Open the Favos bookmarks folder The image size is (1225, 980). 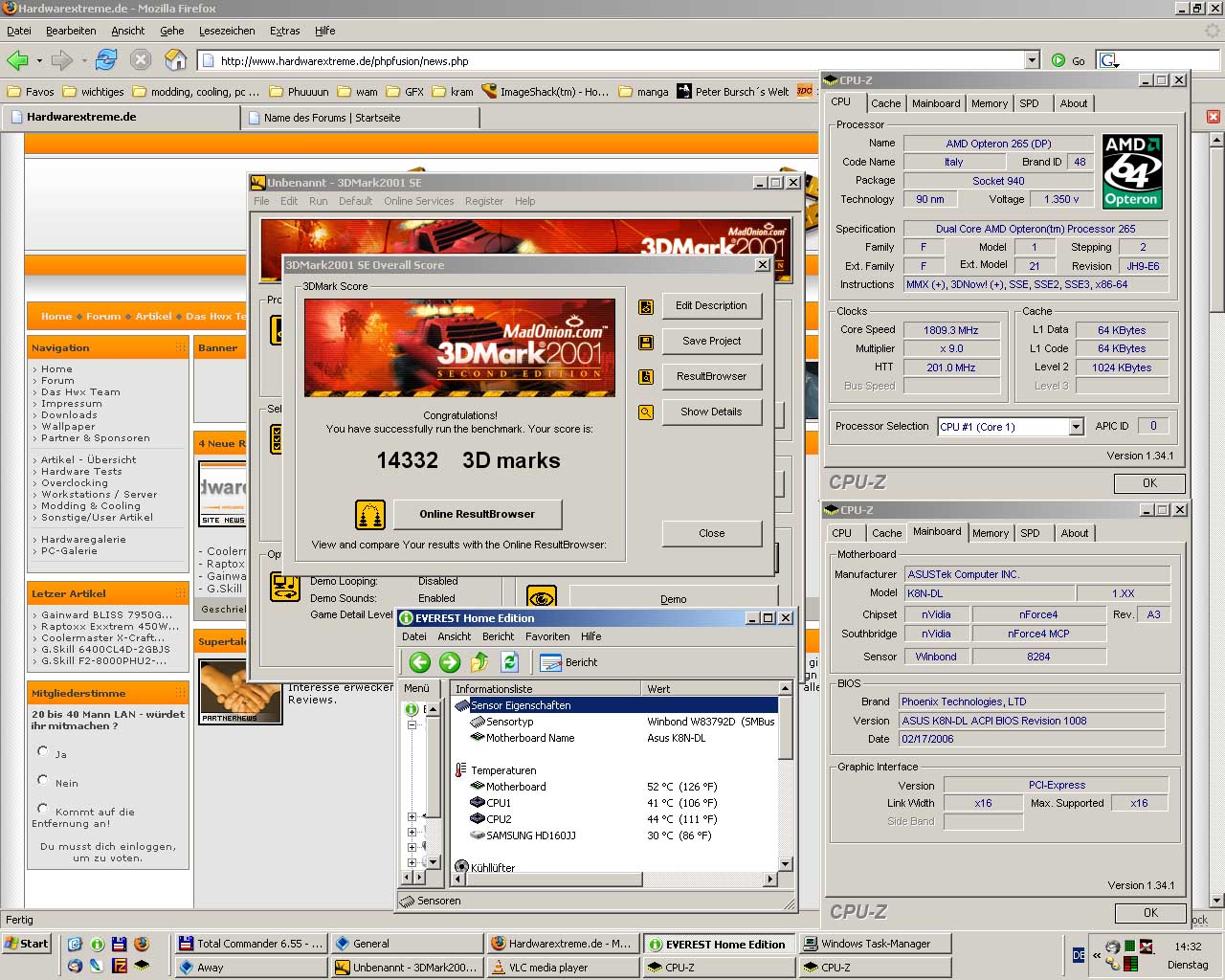coord(31,92)
